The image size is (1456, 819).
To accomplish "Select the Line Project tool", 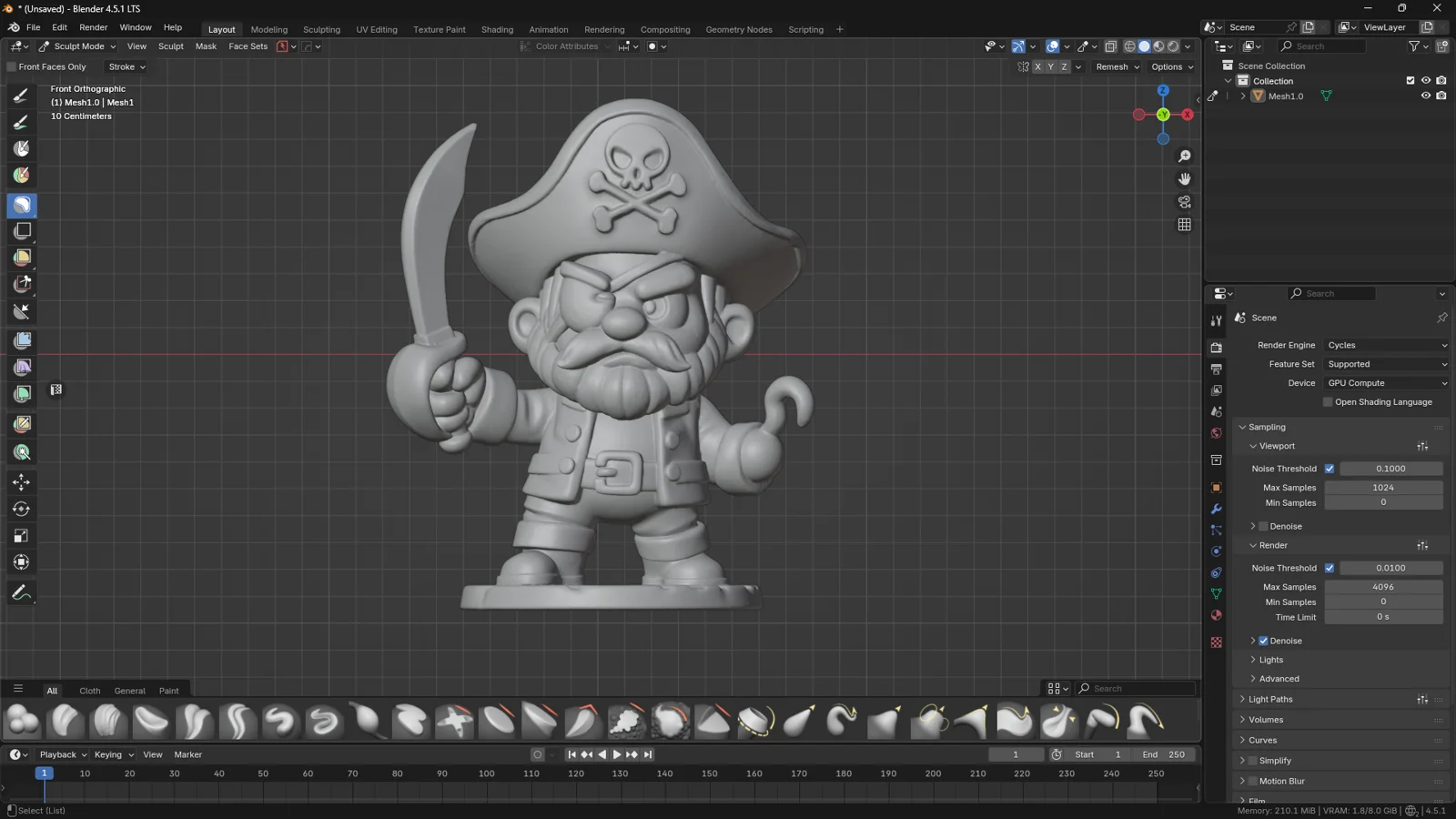I will pyautogui.click(x=22, y=311).
